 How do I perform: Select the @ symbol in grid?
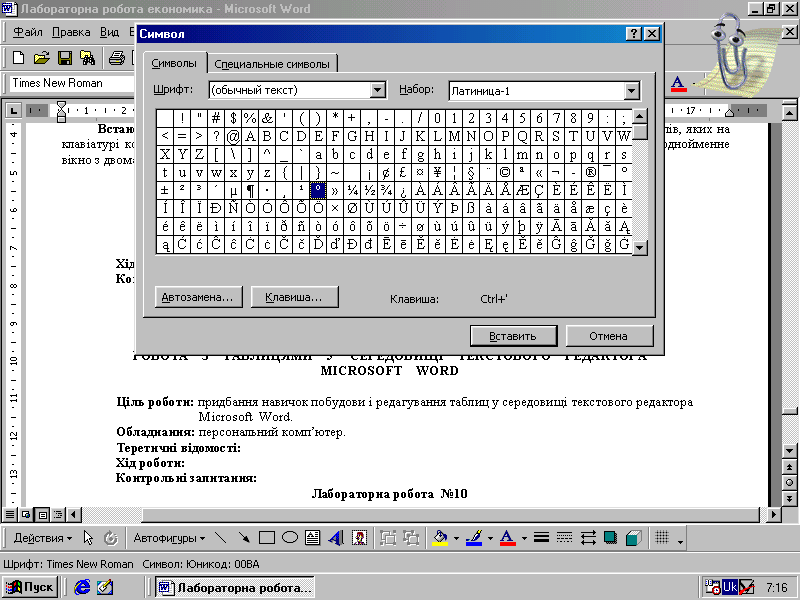(233, 136)
